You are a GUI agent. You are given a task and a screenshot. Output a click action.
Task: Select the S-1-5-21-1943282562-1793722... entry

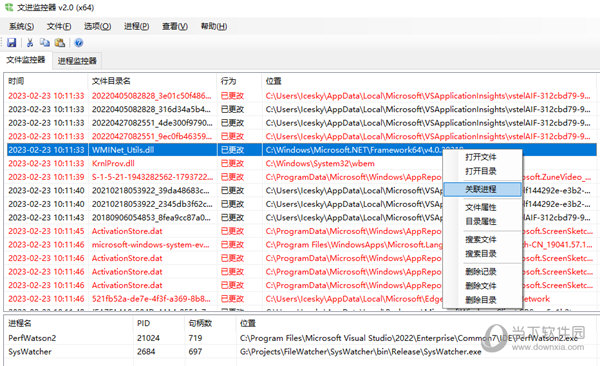(152, 177)
